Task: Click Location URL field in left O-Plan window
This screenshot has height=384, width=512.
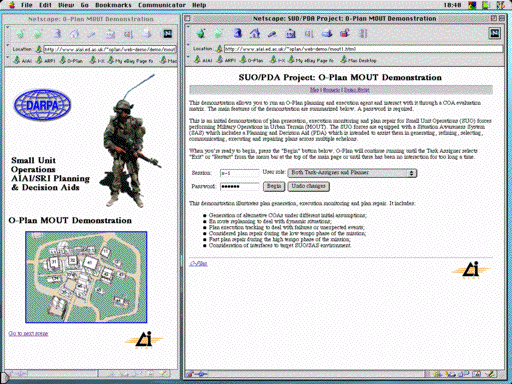Action: pos(110,49)
